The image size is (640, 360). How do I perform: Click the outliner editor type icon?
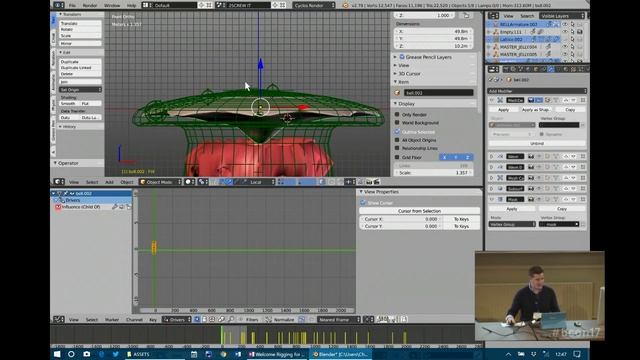[x=493, y=16]
